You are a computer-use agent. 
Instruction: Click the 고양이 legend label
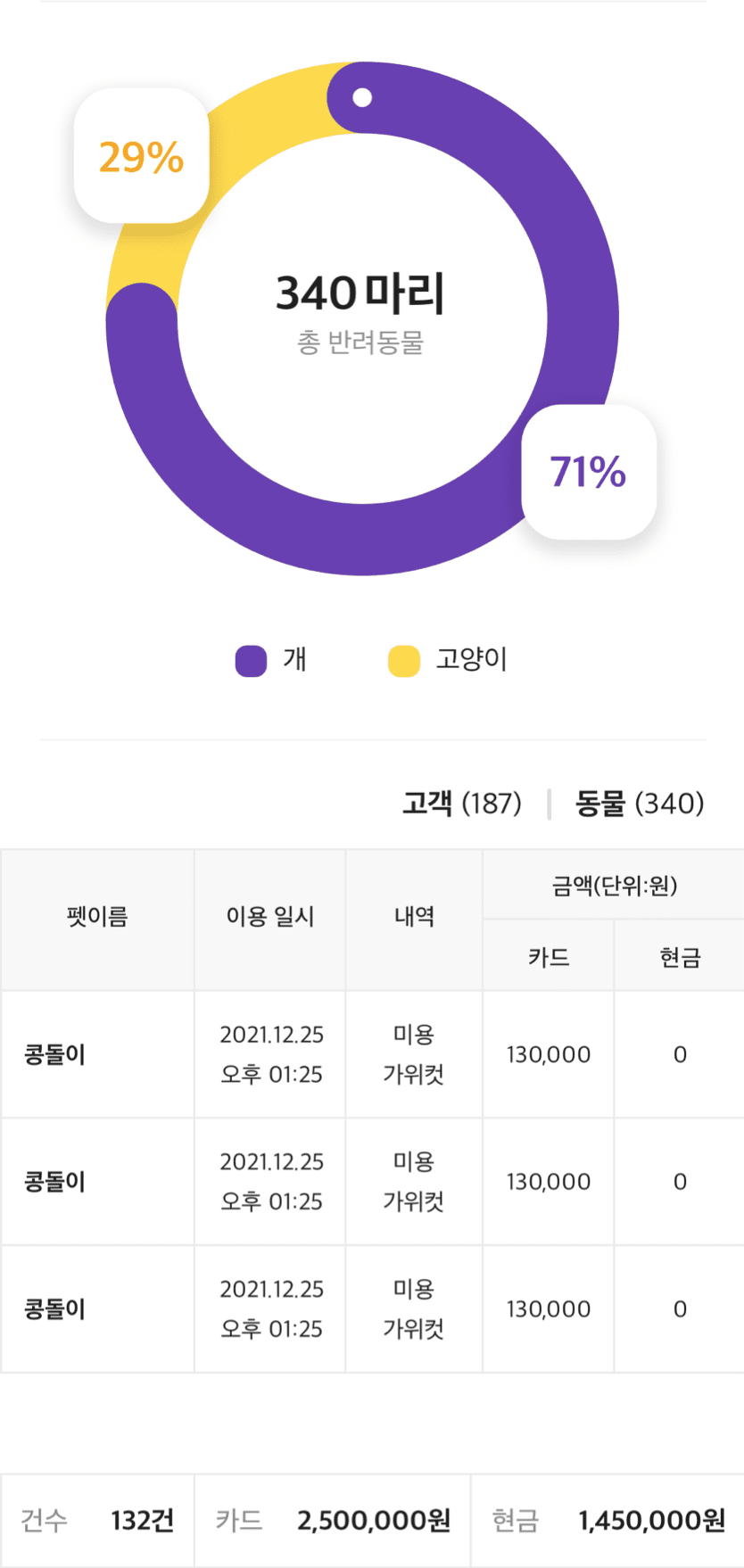pos(471,660)
